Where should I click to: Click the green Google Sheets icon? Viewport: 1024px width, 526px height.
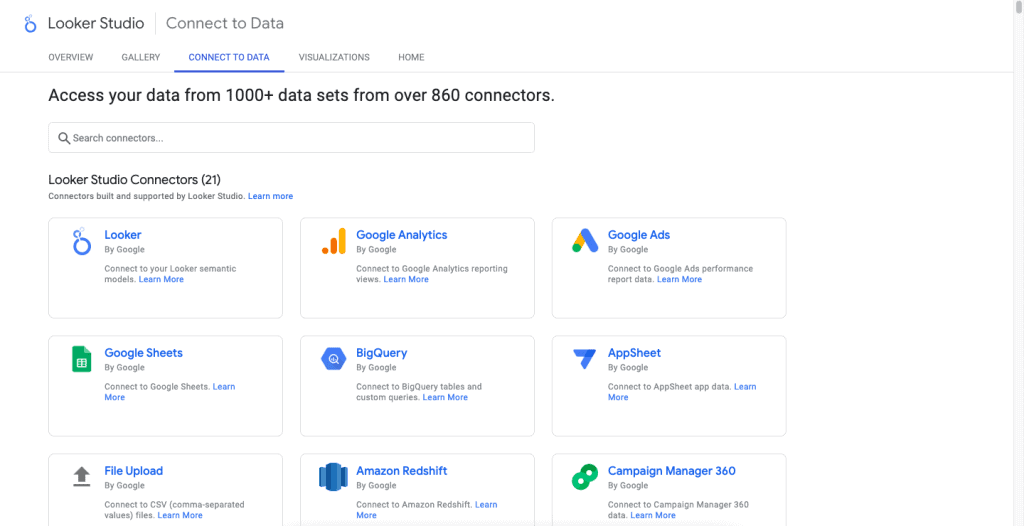(x=81, y=359)
